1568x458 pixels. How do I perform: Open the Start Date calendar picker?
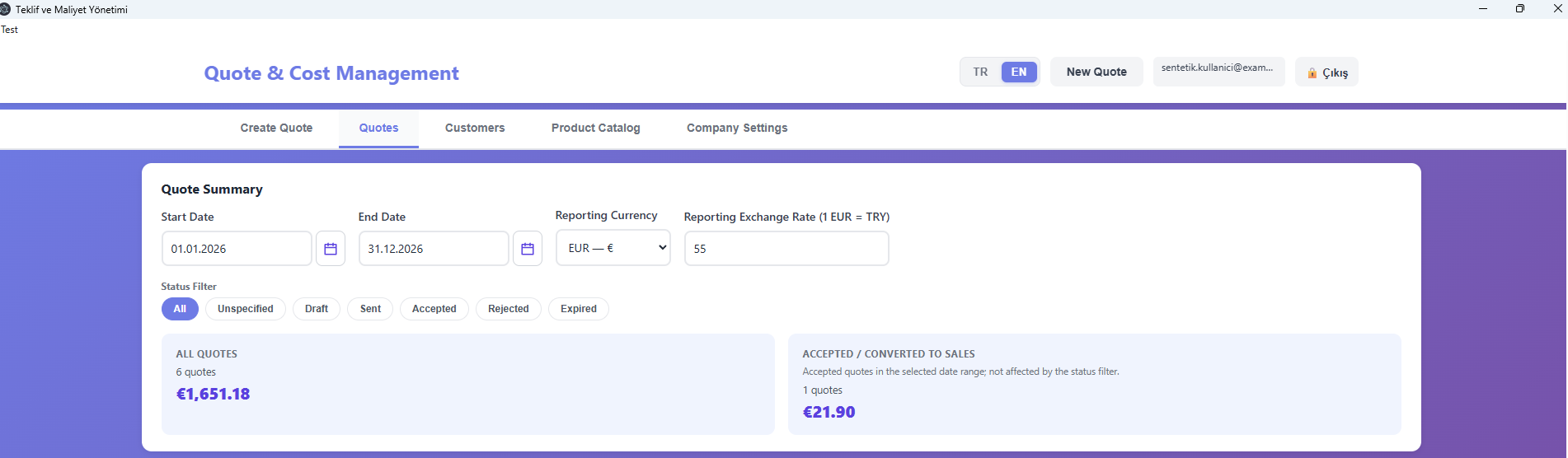point(331,249)
